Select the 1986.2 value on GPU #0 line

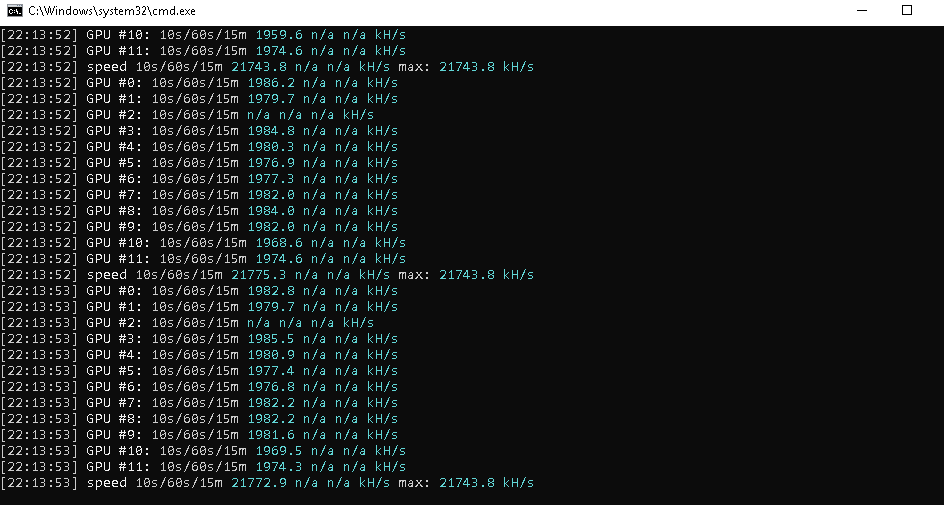point(271,83)
